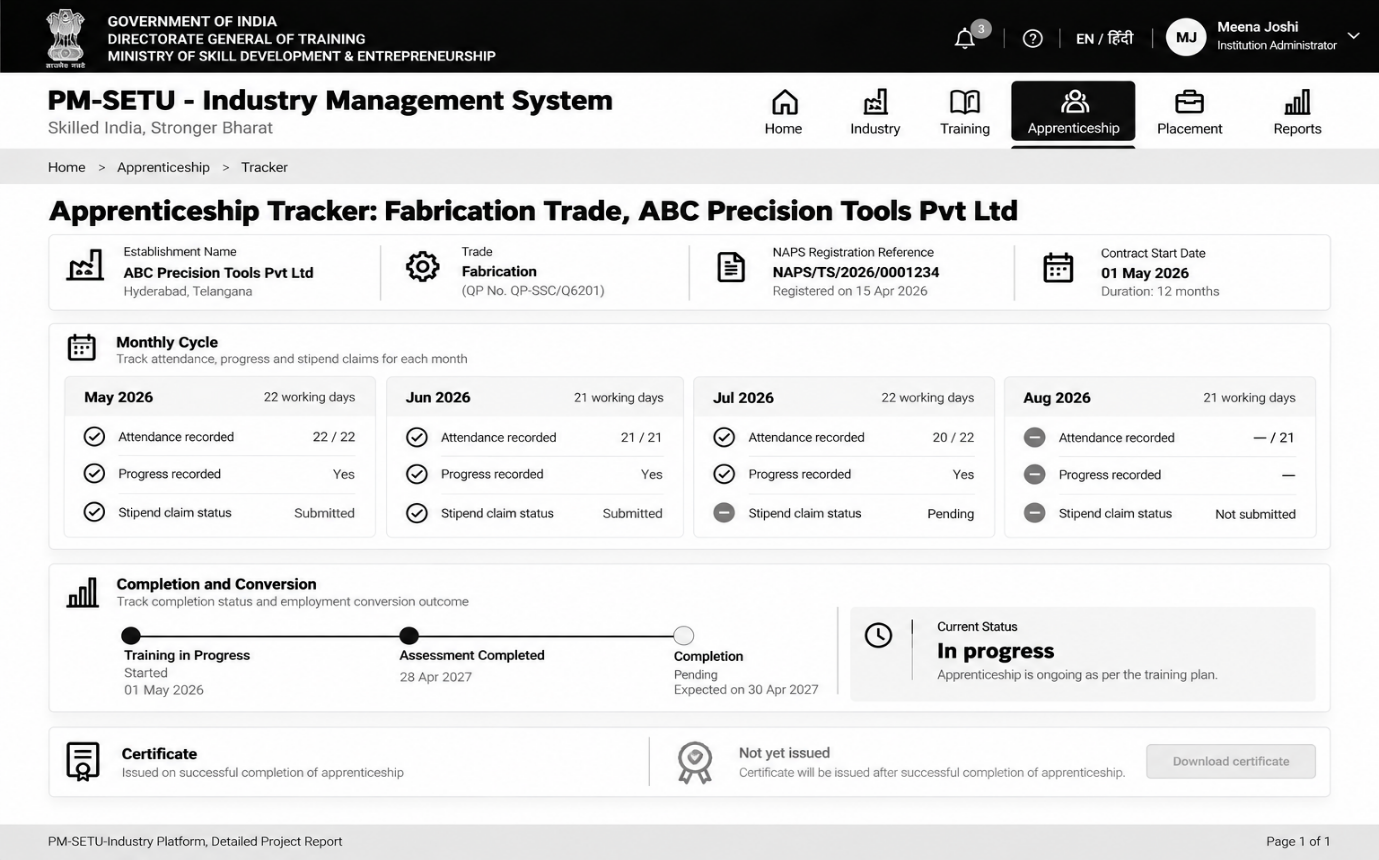Go to the Home nav tab
The height and width of the screenshot is (860, 1379).
pyautogui.click(x=784, y=112)
